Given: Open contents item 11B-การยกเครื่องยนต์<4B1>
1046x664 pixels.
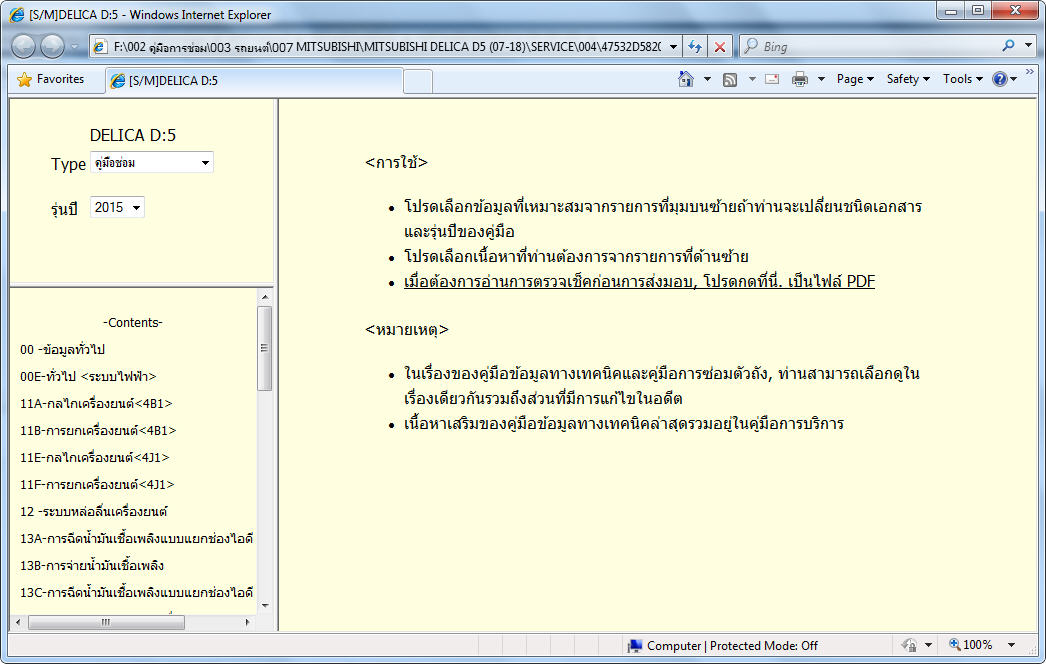Looking at the screenshot, I should click(98, 430).
